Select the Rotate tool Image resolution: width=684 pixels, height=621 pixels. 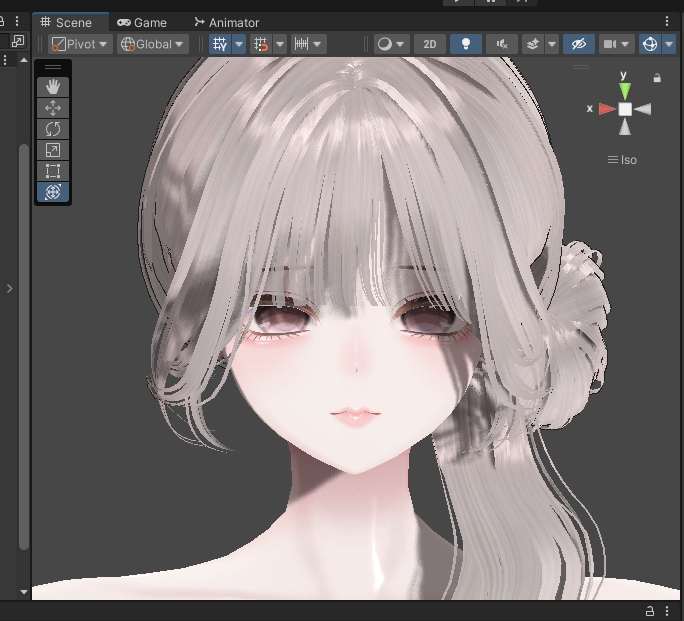tap(53, 129)
